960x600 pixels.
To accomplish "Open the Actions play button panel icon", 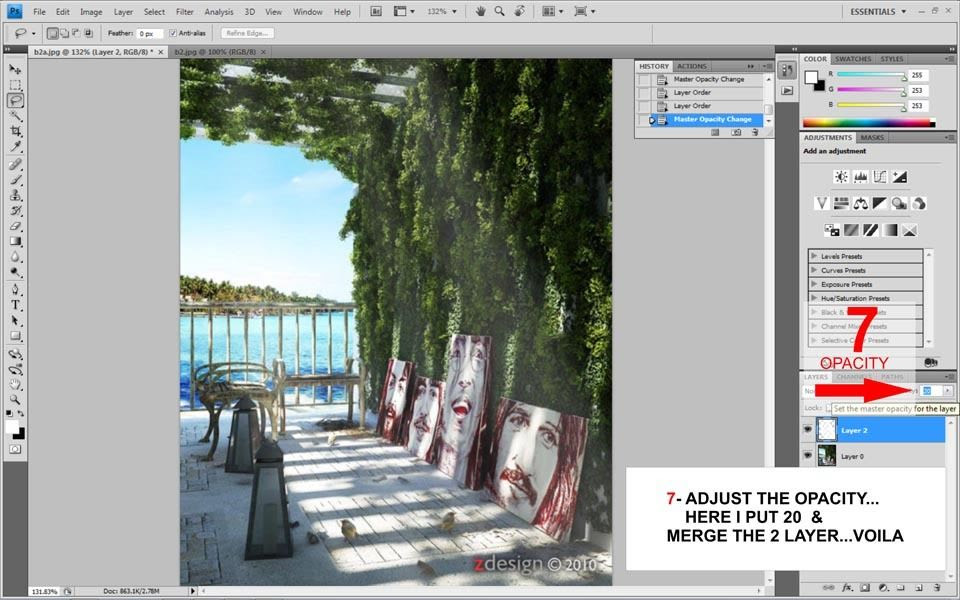I will (787, 91).
